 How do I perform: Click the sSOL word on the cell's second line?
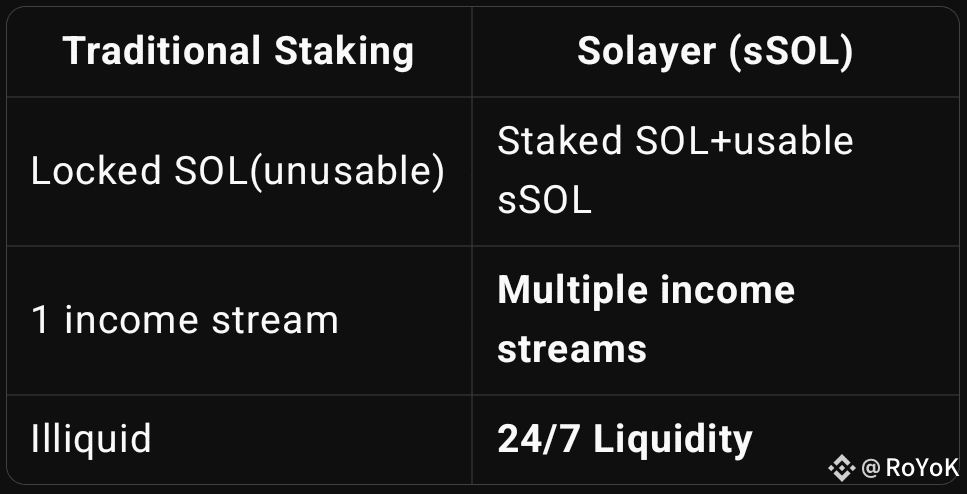pos(545,201)
